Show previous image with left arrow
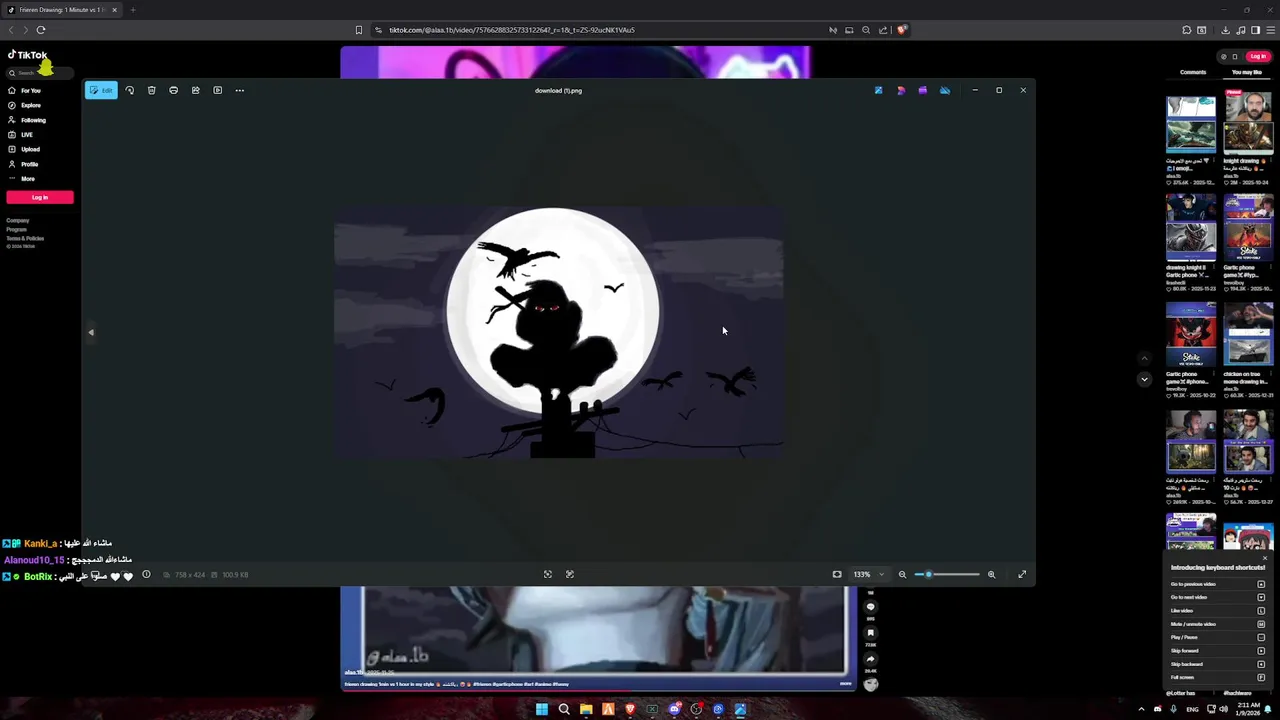 91,332
